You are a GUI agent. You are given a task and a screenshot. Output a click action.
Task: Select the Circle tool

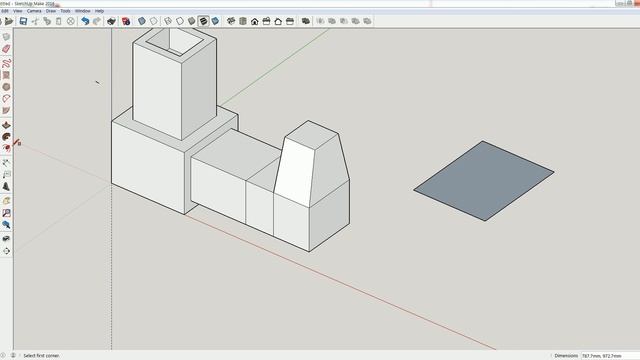pos(6,87)
